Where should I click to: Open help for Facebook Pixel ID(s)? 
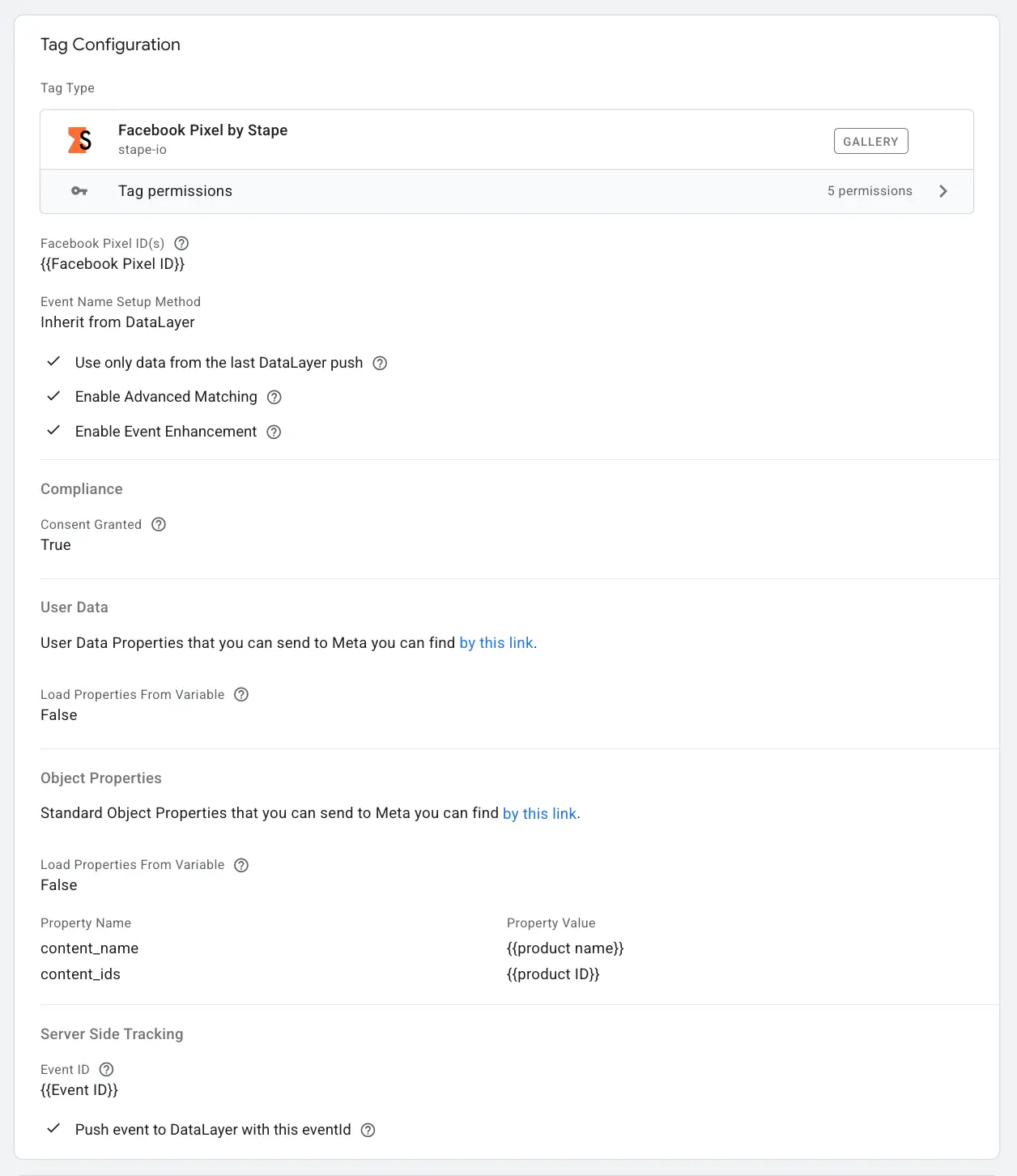[x=181, y=243]
